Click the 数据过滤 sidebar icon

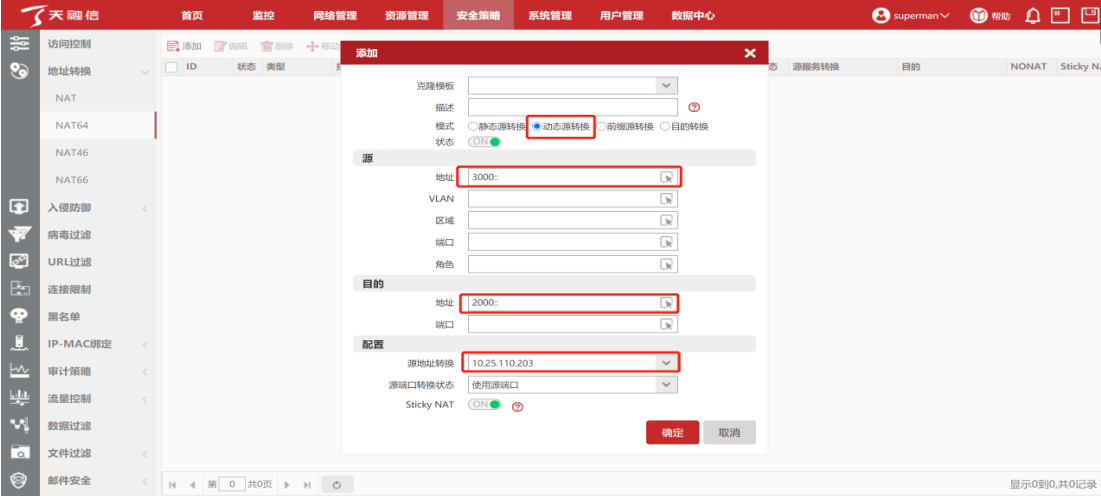(x=20, y=426)
